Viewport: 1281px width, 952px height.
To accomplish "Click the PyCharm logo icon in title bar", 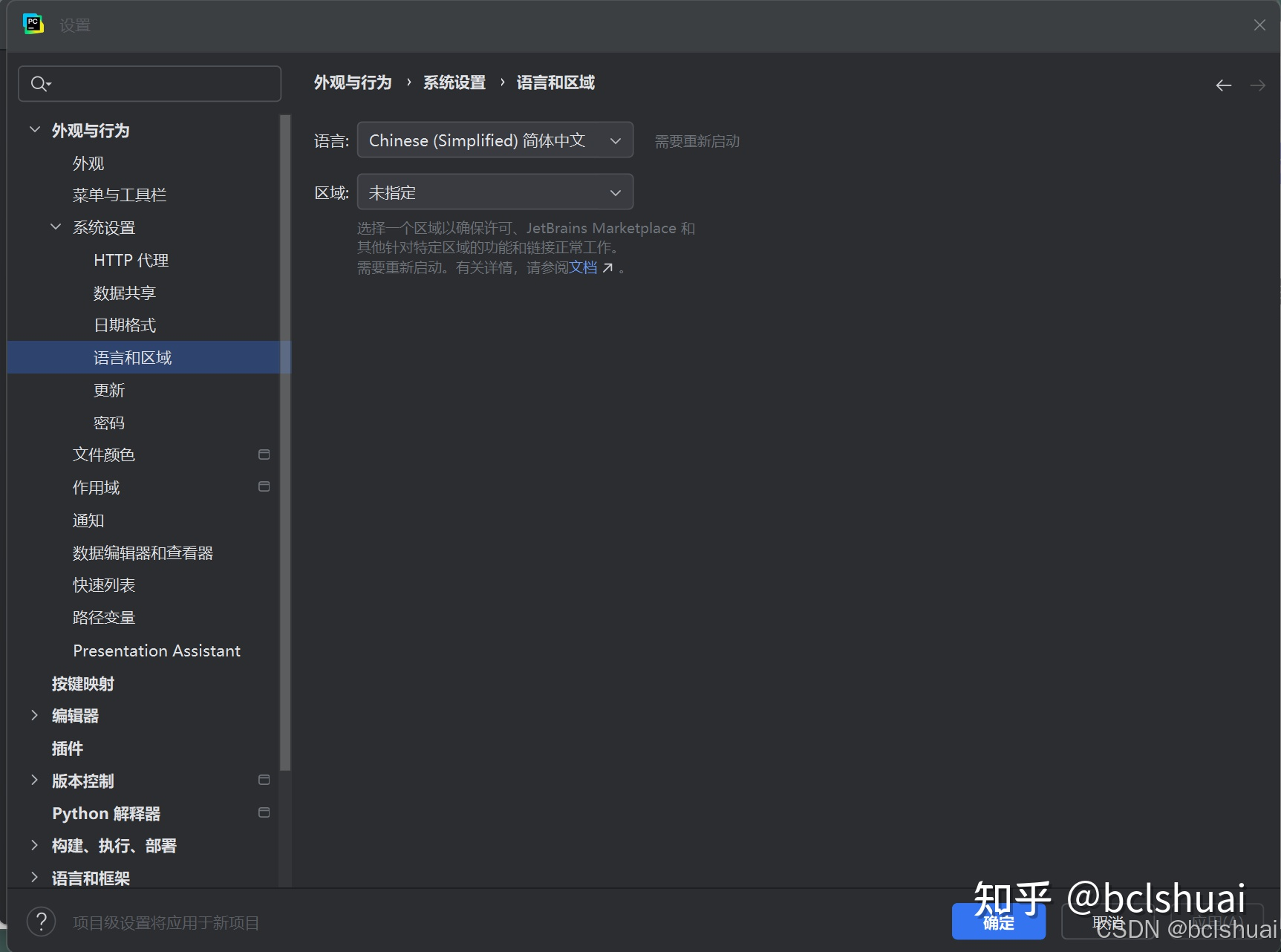I will [33, 25].
